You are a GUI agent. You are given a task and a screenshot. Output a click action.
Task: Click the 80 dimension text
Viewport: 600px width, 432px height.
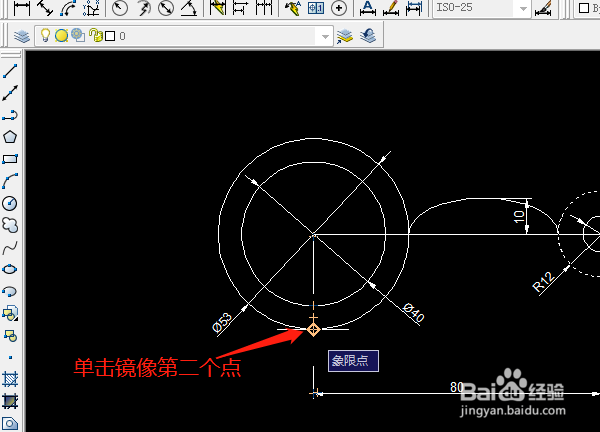click(457, 387)
